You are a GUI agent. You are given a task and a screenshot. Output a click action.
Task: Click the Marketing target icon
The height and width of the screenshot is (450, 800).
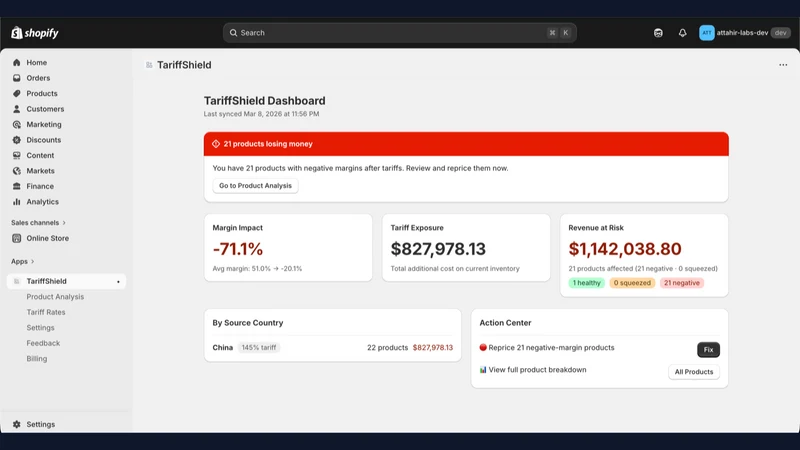tap(17, 124)
